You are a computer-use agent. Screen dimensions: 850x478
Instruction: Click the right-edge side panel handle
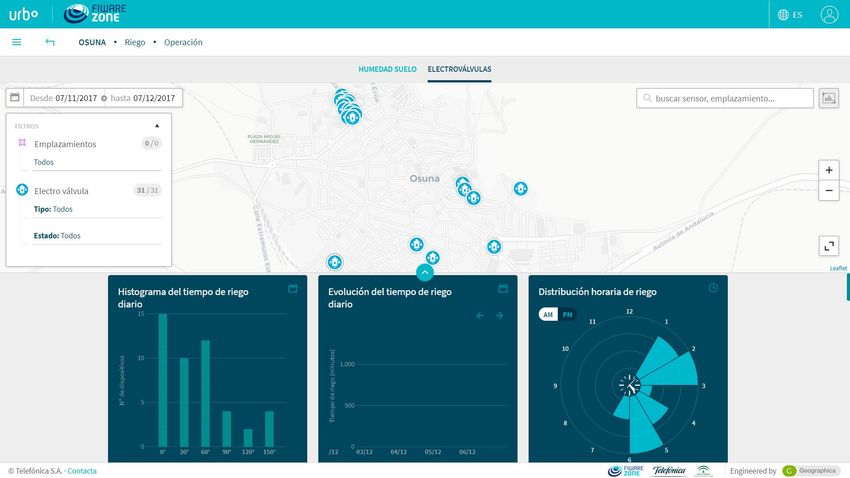click(848, 287)
